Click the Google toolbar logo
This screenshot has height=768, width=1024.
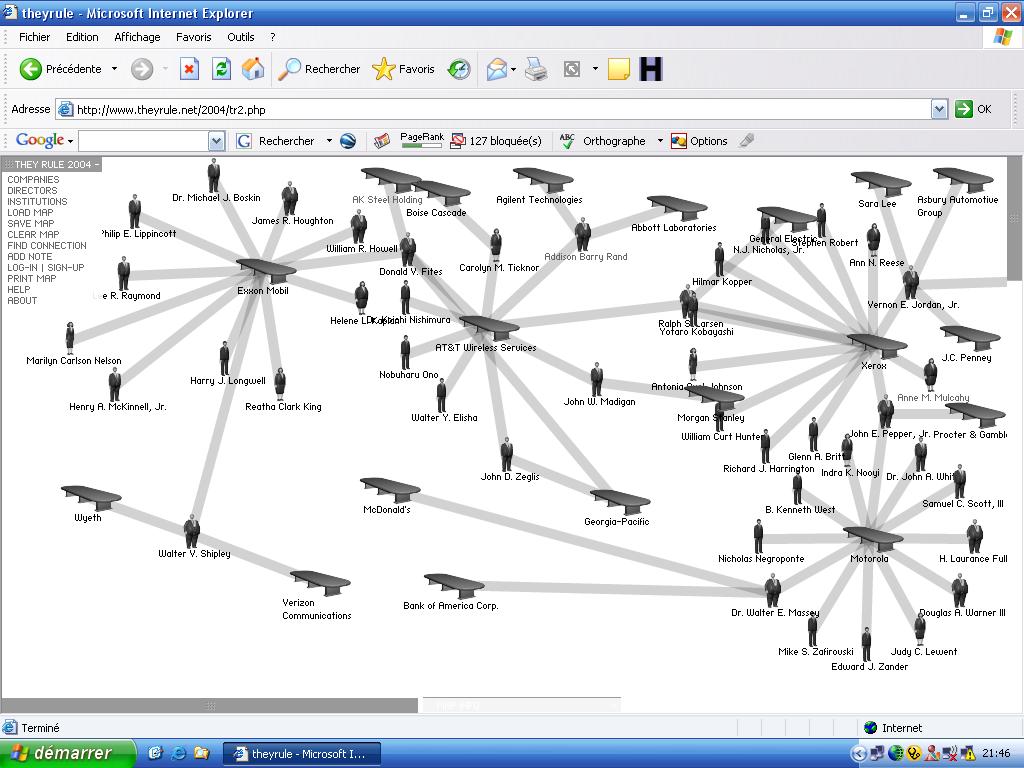click(x=40, y=140)
